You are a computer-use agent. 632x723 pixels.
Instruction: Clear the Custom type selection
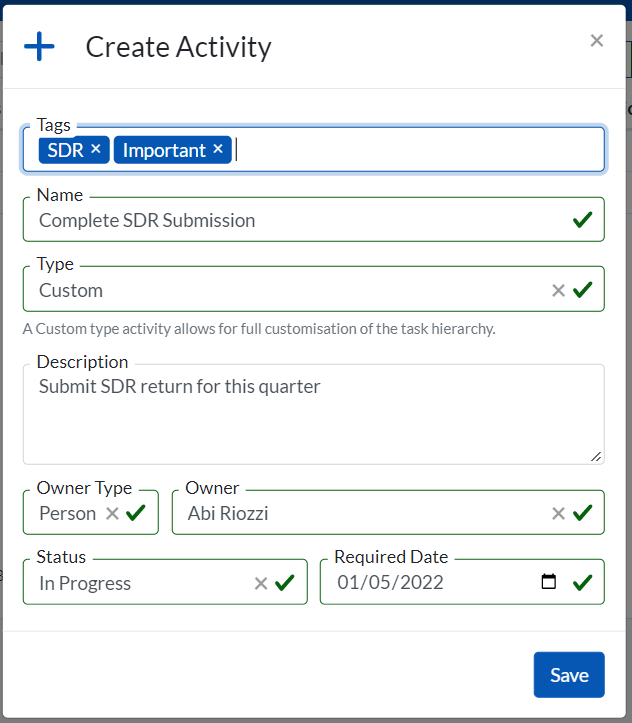559,290
